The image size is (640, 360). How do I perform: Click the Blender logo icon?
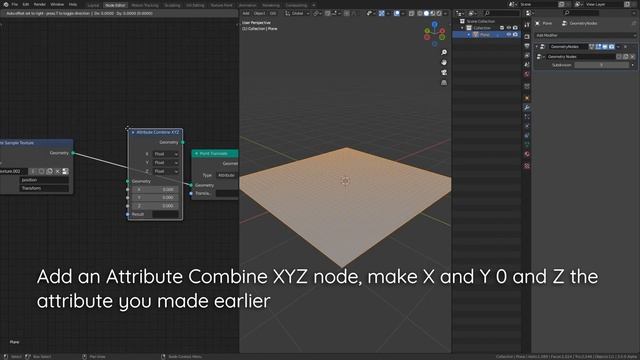[6, 4]
